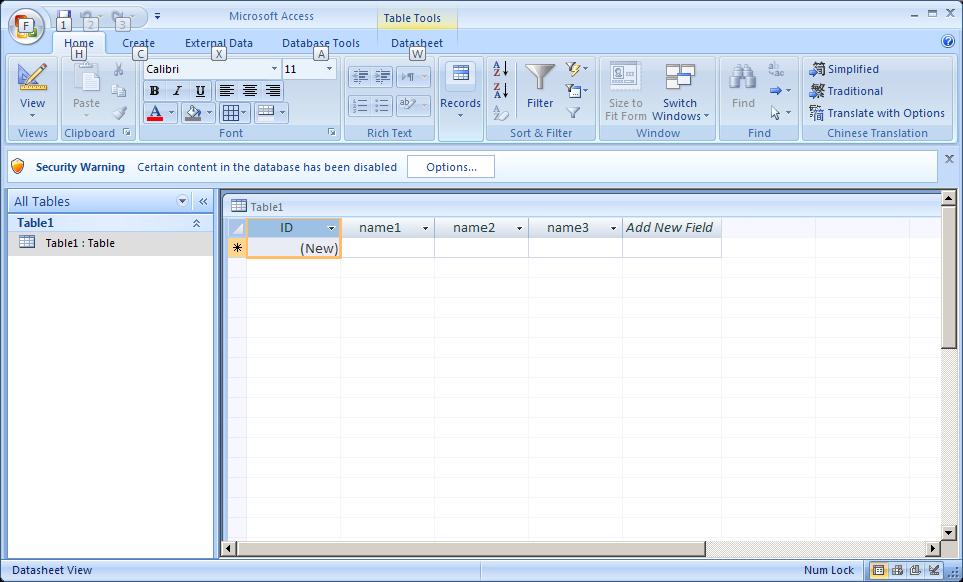The image size is (963, 582).
Task: Expand the name1 column filter arrow
Action: click(426, 228)
